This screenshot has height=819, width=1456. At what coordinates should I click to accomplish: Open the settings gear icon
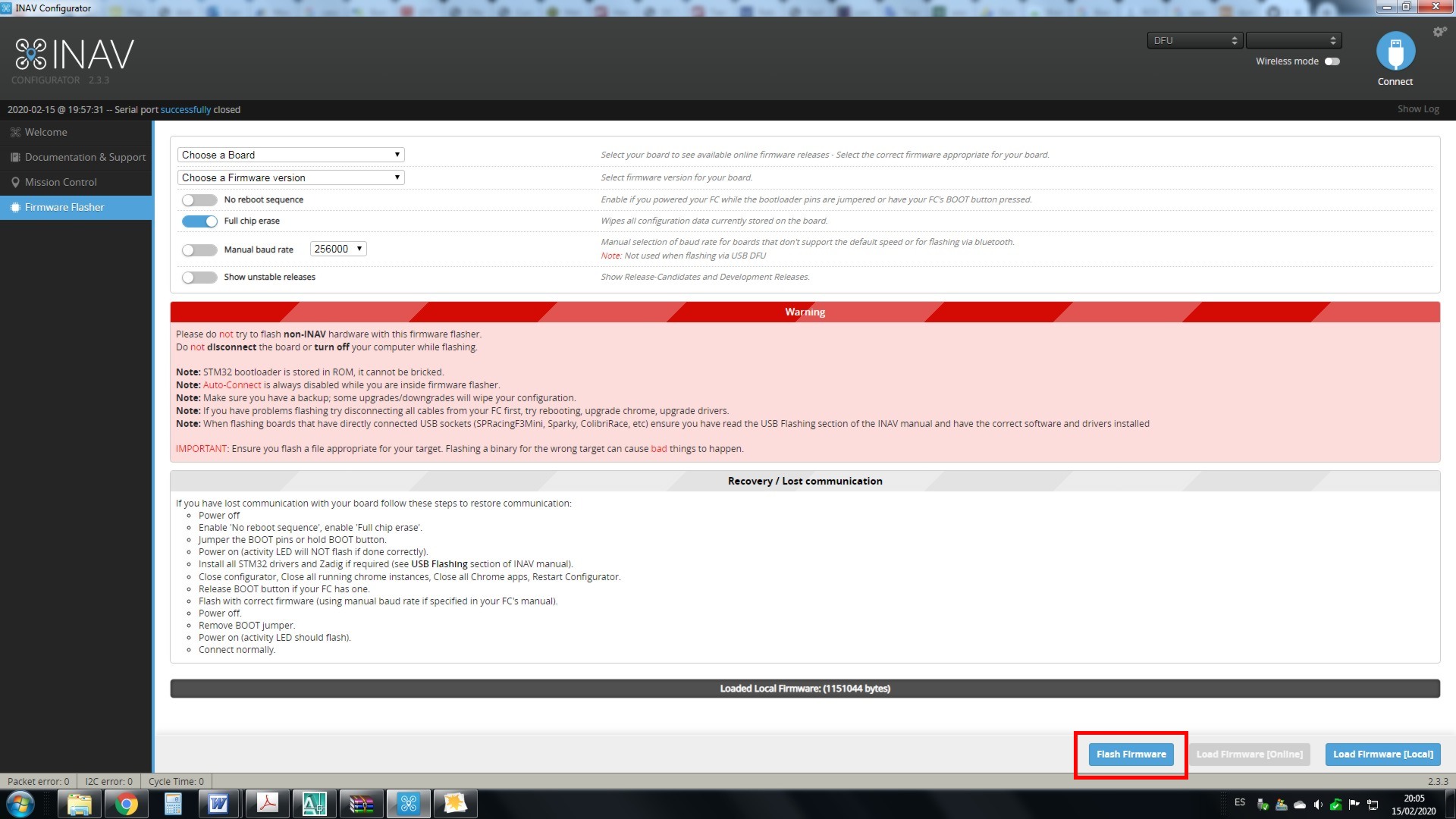pos(1439,32)
